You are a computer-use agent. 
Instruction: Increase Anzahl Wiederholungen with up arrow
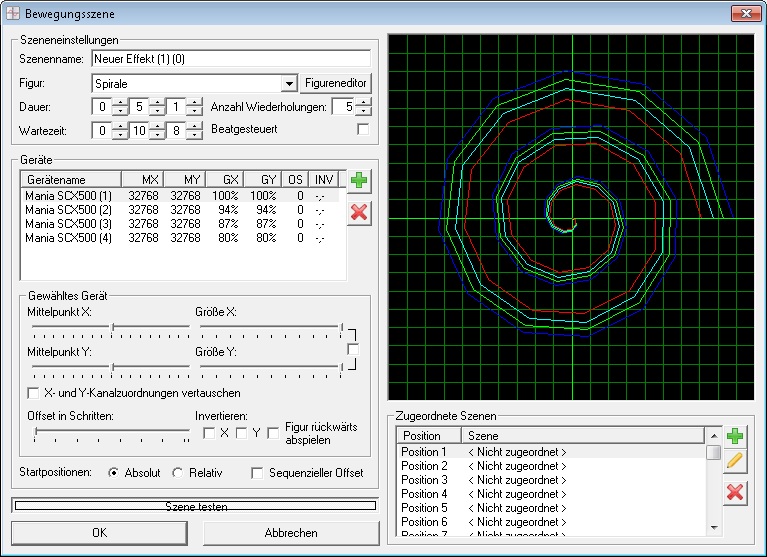362,102
